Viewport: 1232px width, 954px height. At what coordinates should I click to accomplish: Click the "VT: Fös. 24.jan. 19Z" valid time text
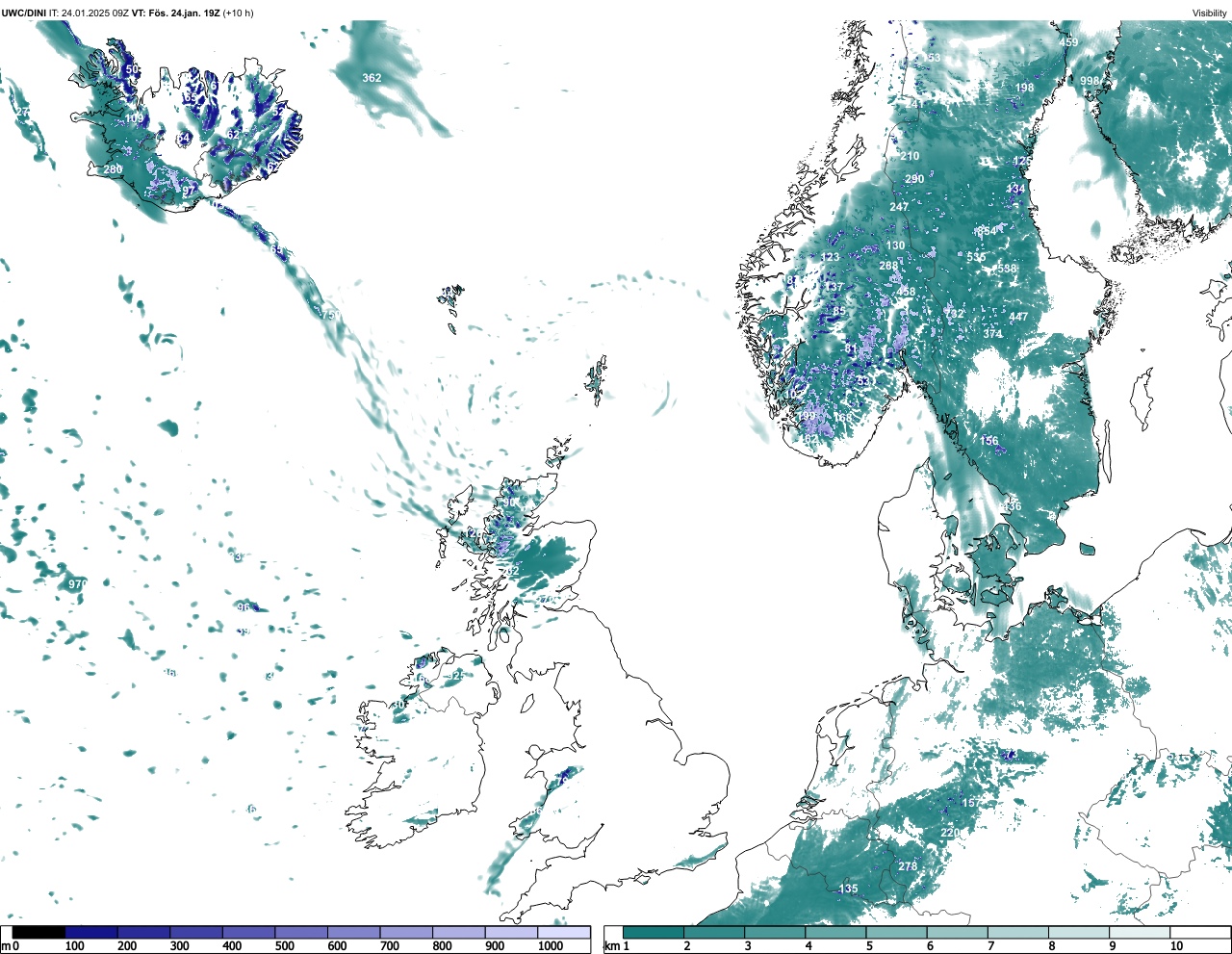pos(175,13)
